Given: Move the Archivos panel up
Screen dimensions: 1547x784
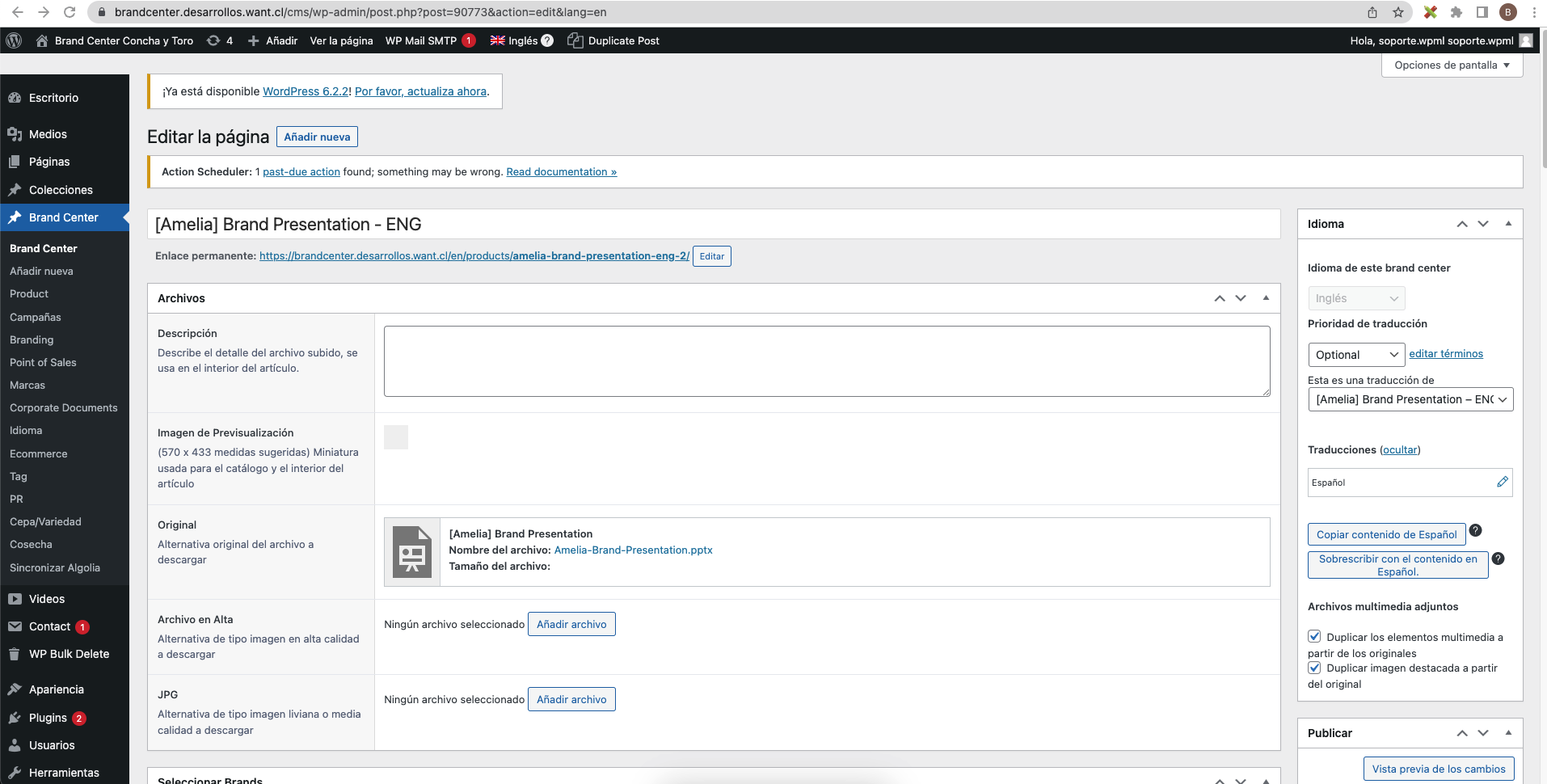Looking at the screenshot, I should [1220, 298].
